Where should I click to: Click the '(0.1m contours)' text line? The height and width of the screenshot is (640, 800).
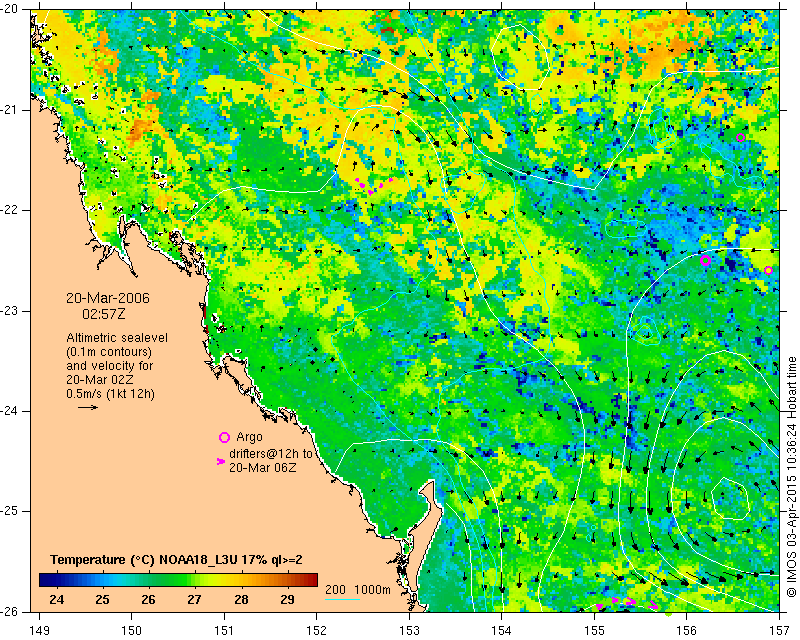tap(109, 352)
